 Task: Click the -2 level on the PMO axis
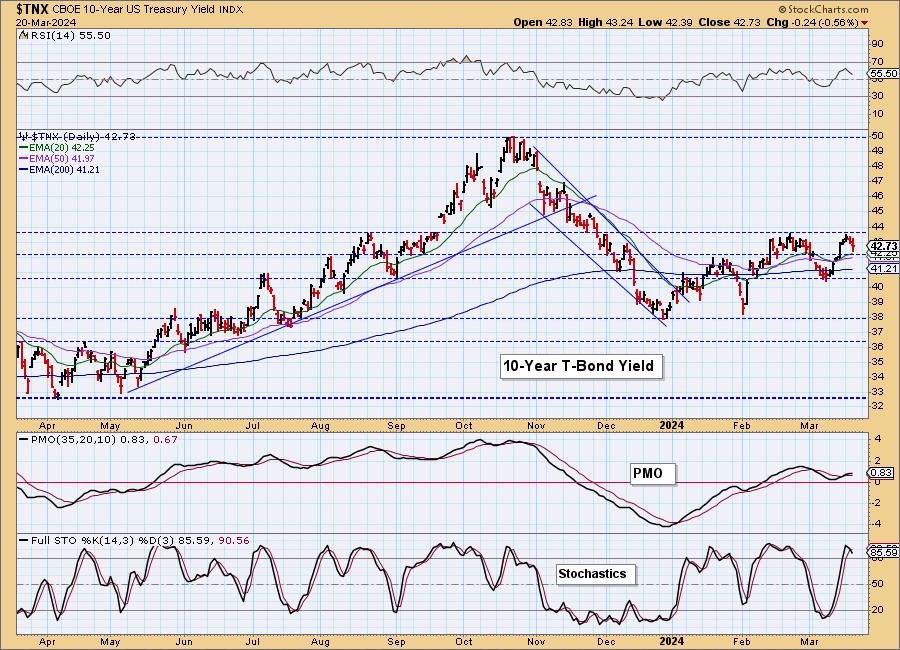pyautogui.click(x=877, y=502)
